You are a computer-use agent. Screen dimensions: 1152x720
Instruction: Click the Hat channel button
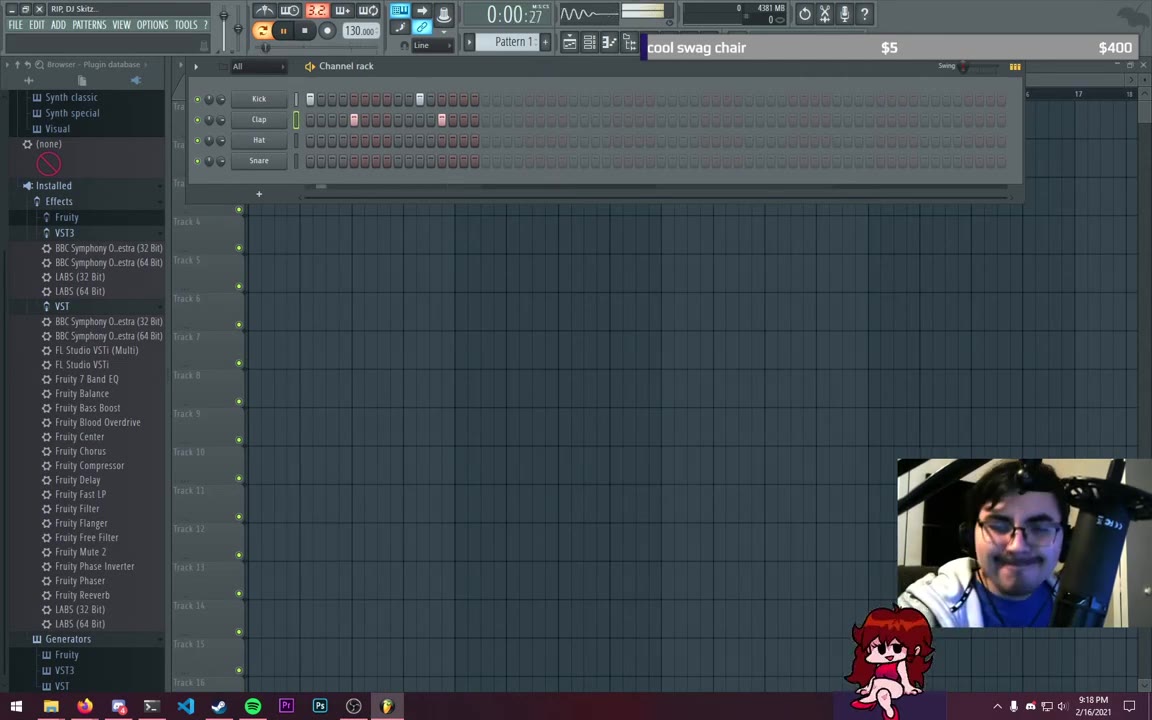(x=259, y=140)
